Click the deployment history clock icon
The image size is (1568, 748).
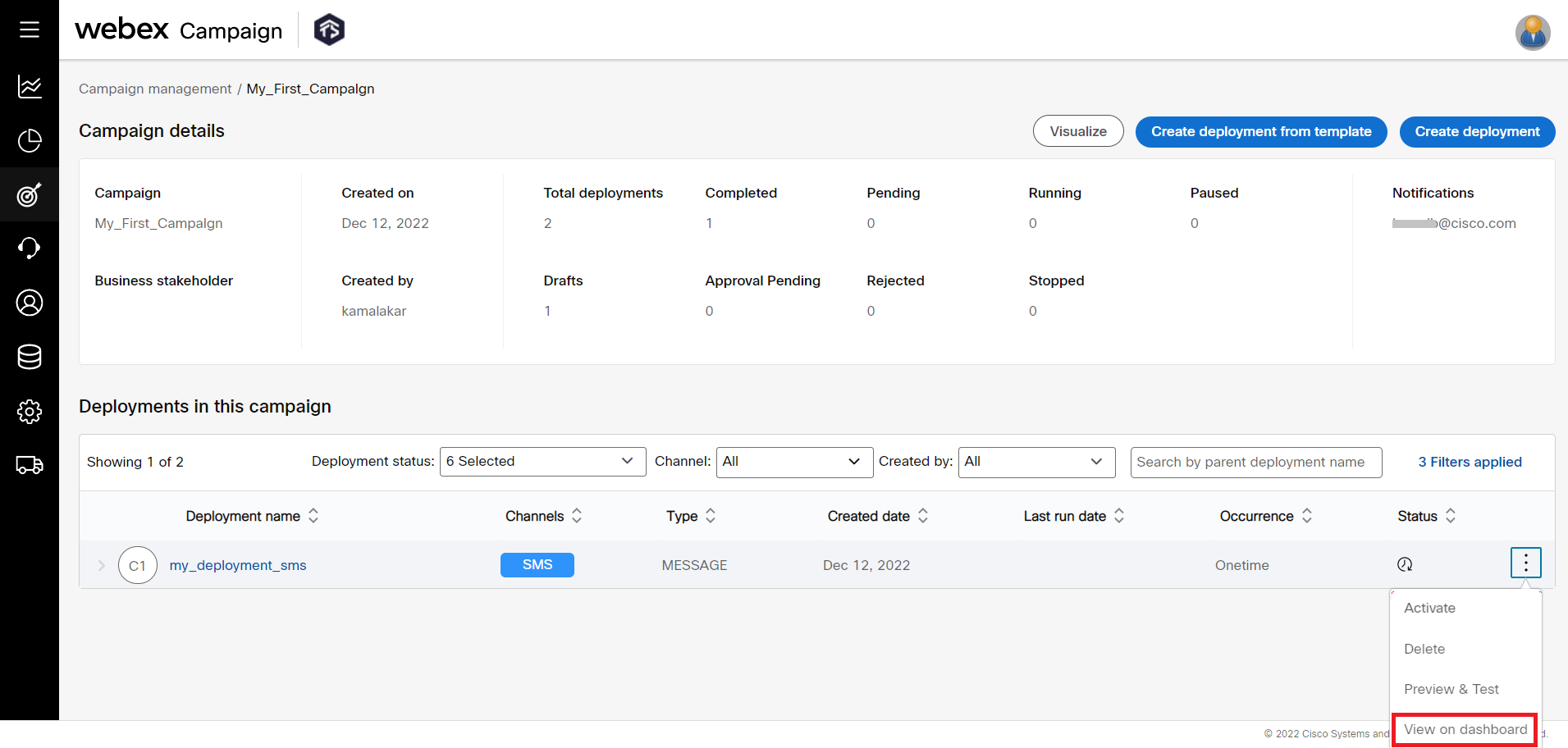(1404, 564)
